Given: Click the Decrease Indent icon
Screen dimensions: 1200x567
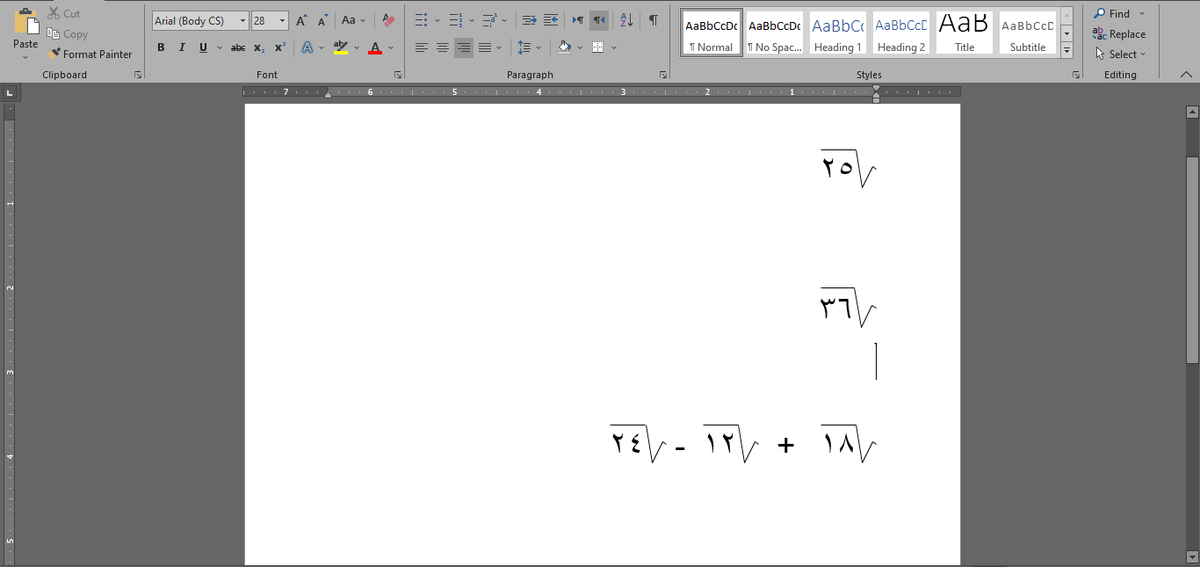Looking at the screenshot, I should (x=530, y=21).
